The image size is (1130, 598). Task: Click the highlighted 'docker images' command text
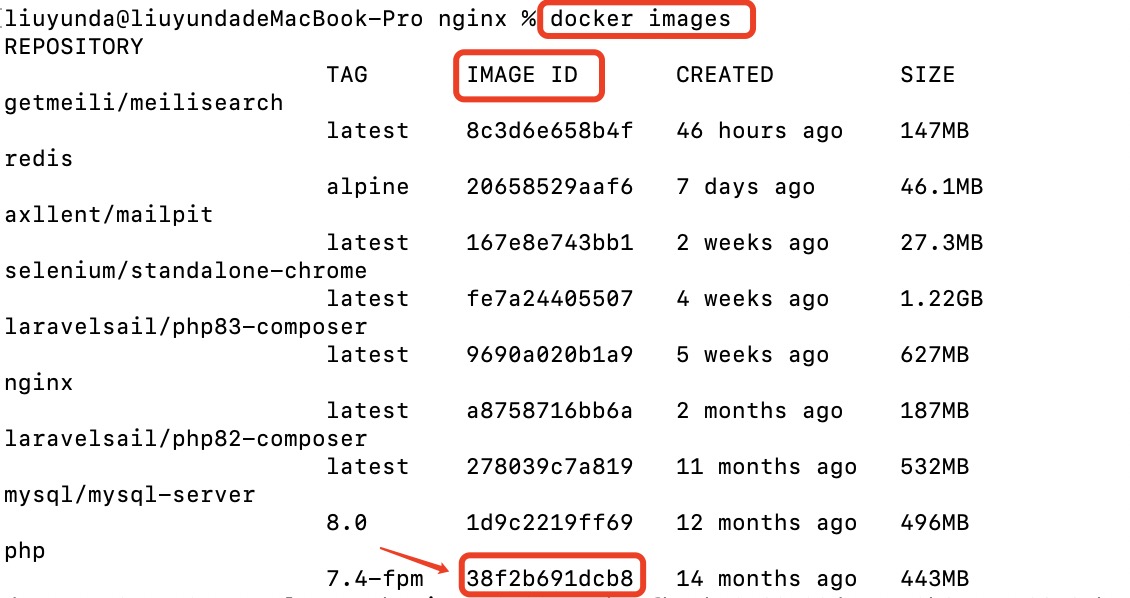click(640, 19)
